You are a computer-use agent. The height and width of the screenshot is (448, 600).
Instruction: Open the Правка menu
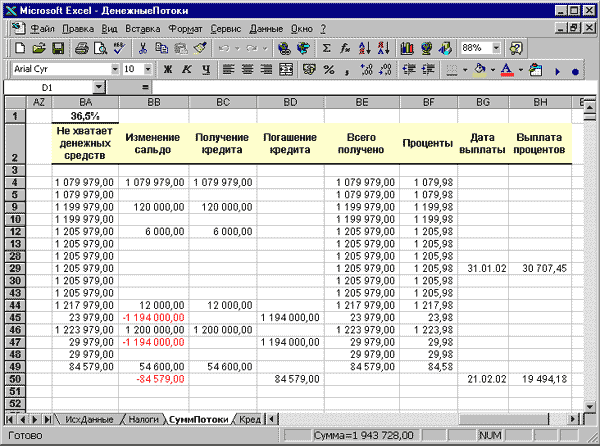pos(78,29)
